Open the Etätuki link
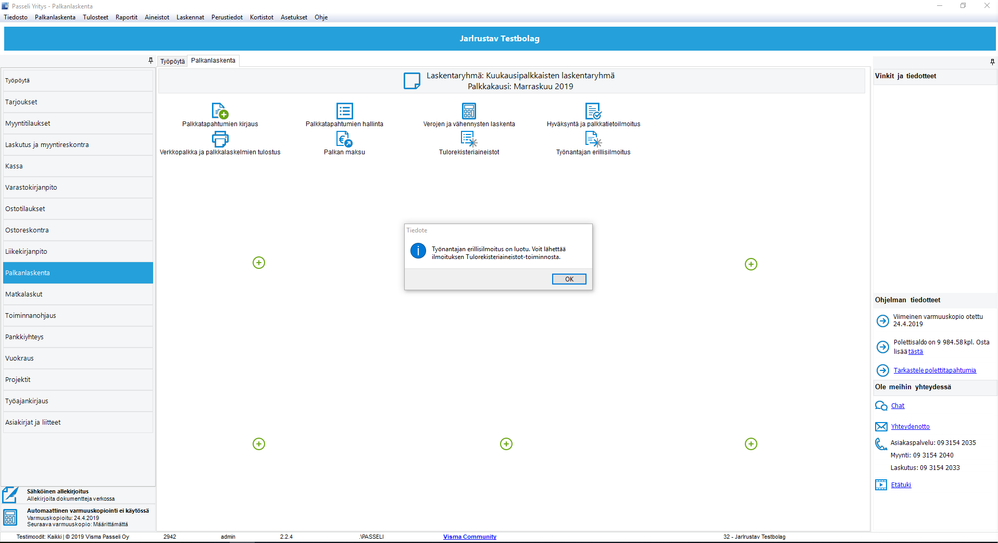Image resolution: width=998 pixels, height=543 pixels. (x=901, y=484)
